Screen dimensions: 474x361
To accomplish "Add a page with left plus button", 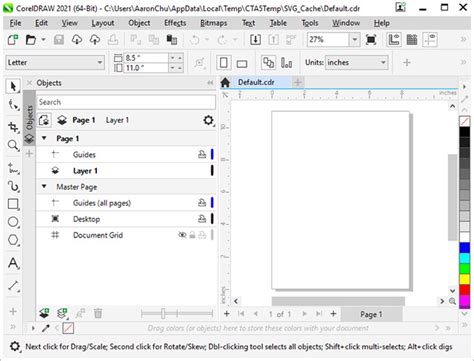I will pos(227,314).
